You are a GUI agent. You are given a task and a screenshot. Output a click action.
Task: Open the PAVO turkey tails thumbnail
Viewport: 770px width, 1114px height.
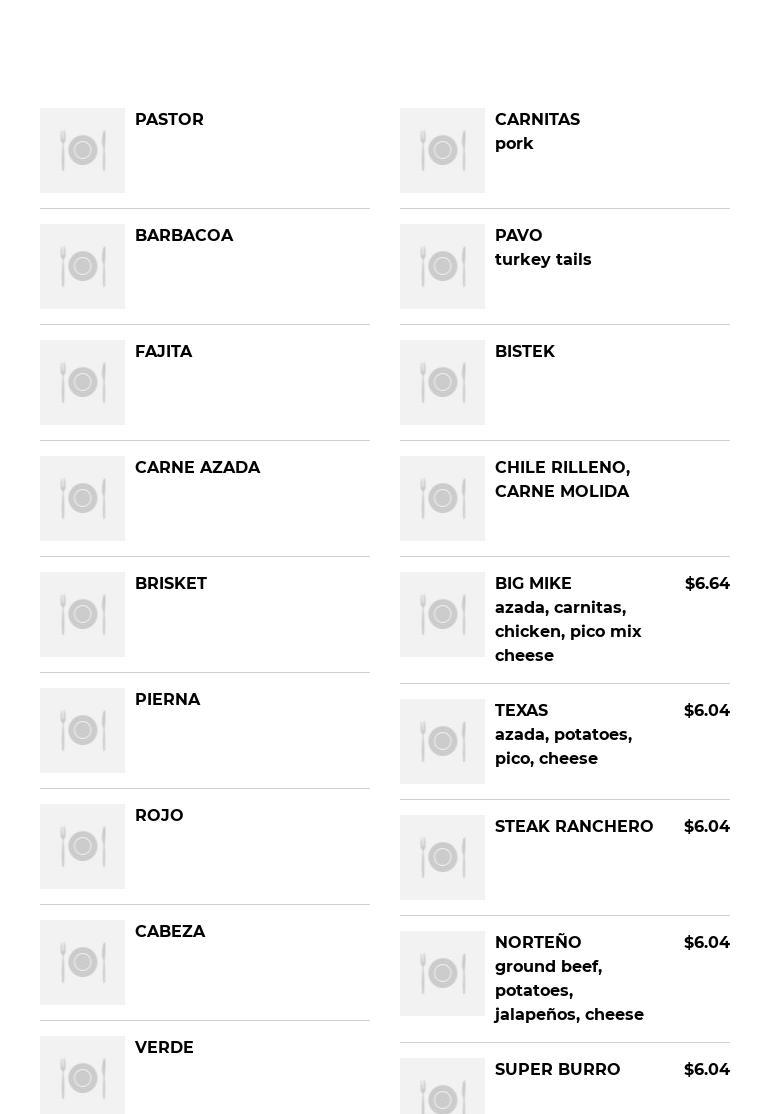click(442, 266)
